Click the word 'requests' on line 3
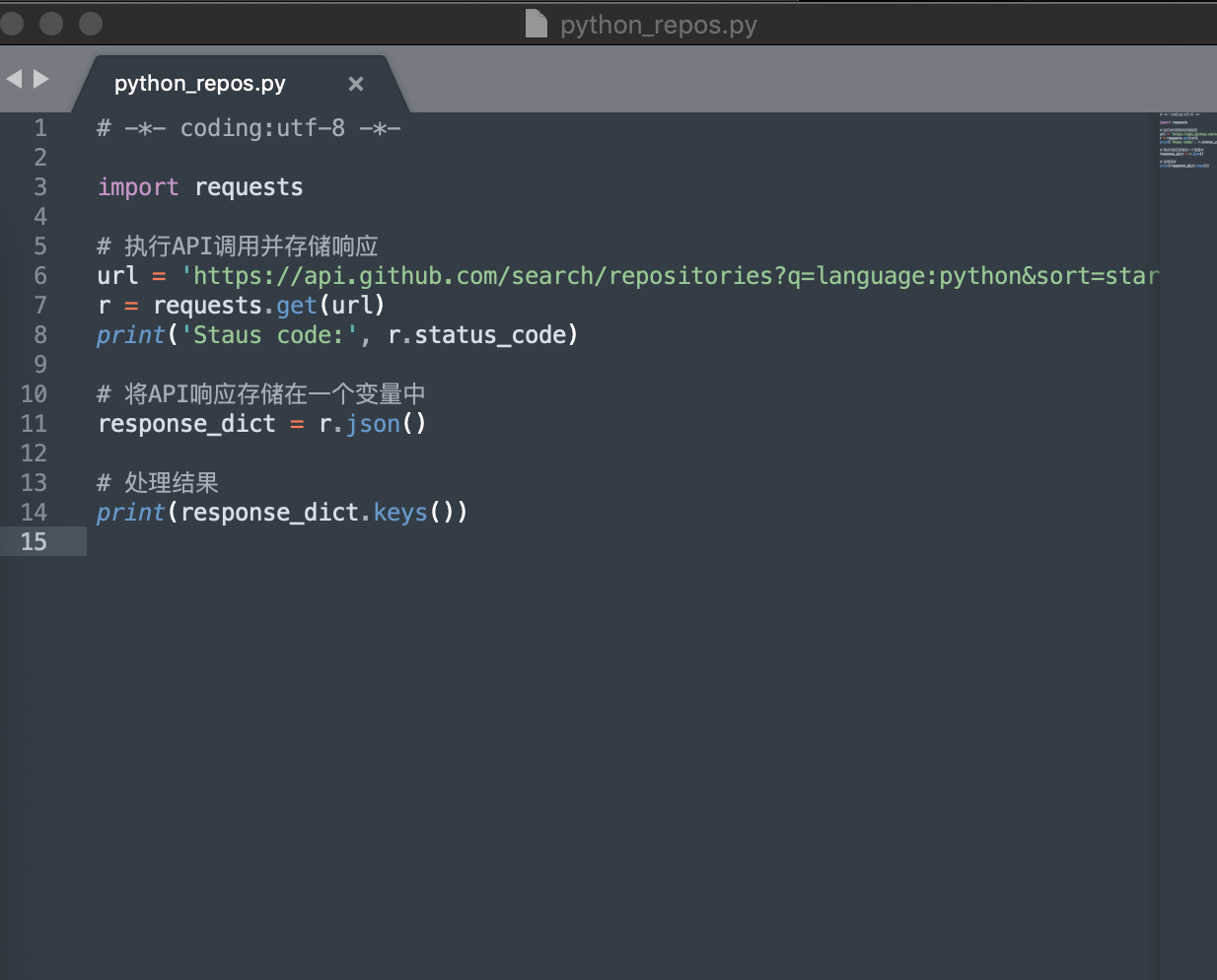The image size is (1217, 980). pyautogui.click(x=249, y=188)
